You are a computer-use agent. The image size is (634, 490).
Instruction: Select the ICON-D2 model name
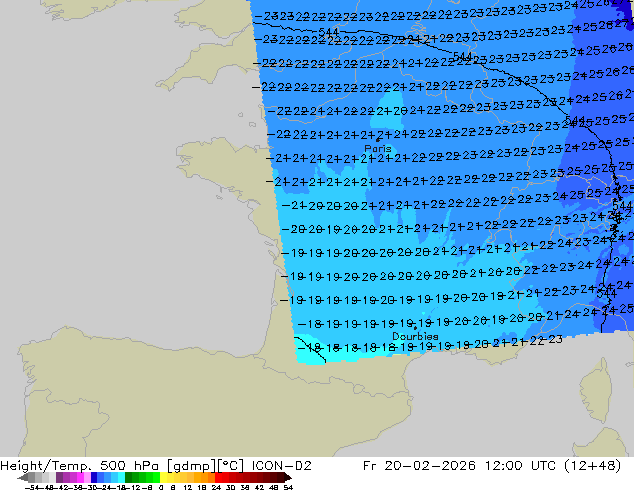(x=281, y=466)
